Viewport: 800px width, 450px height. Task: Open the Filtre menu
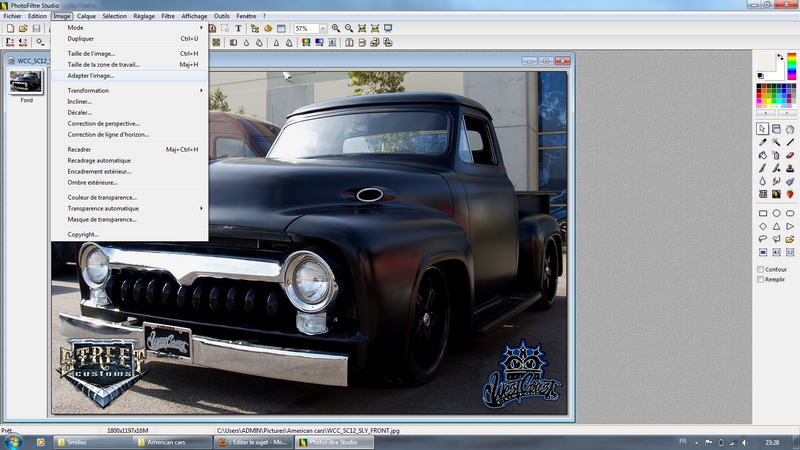(x=168, y=16)
